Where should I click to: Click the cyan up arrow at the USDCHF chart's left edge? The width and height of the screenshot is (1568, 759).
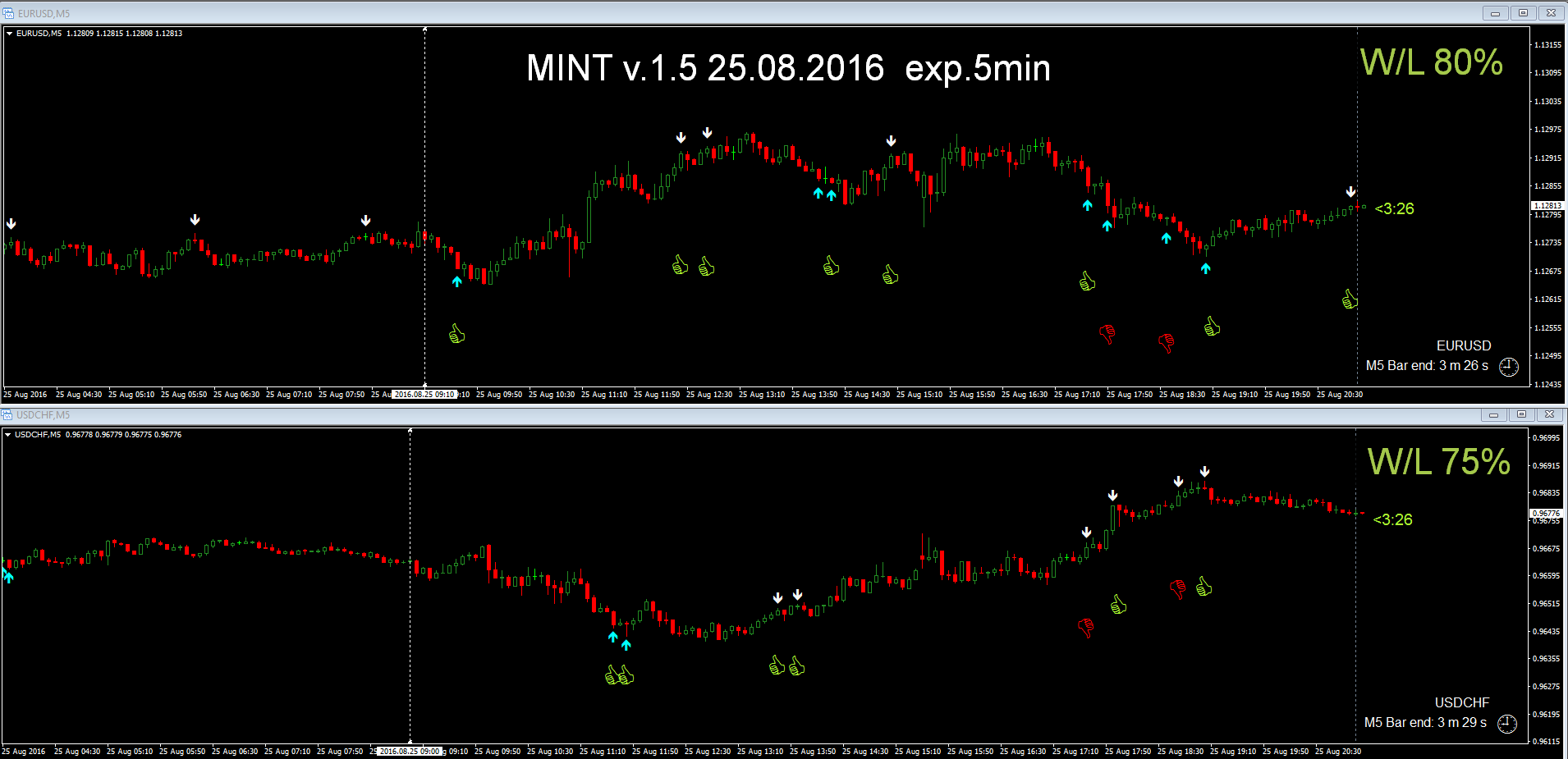tap(8, 576)
